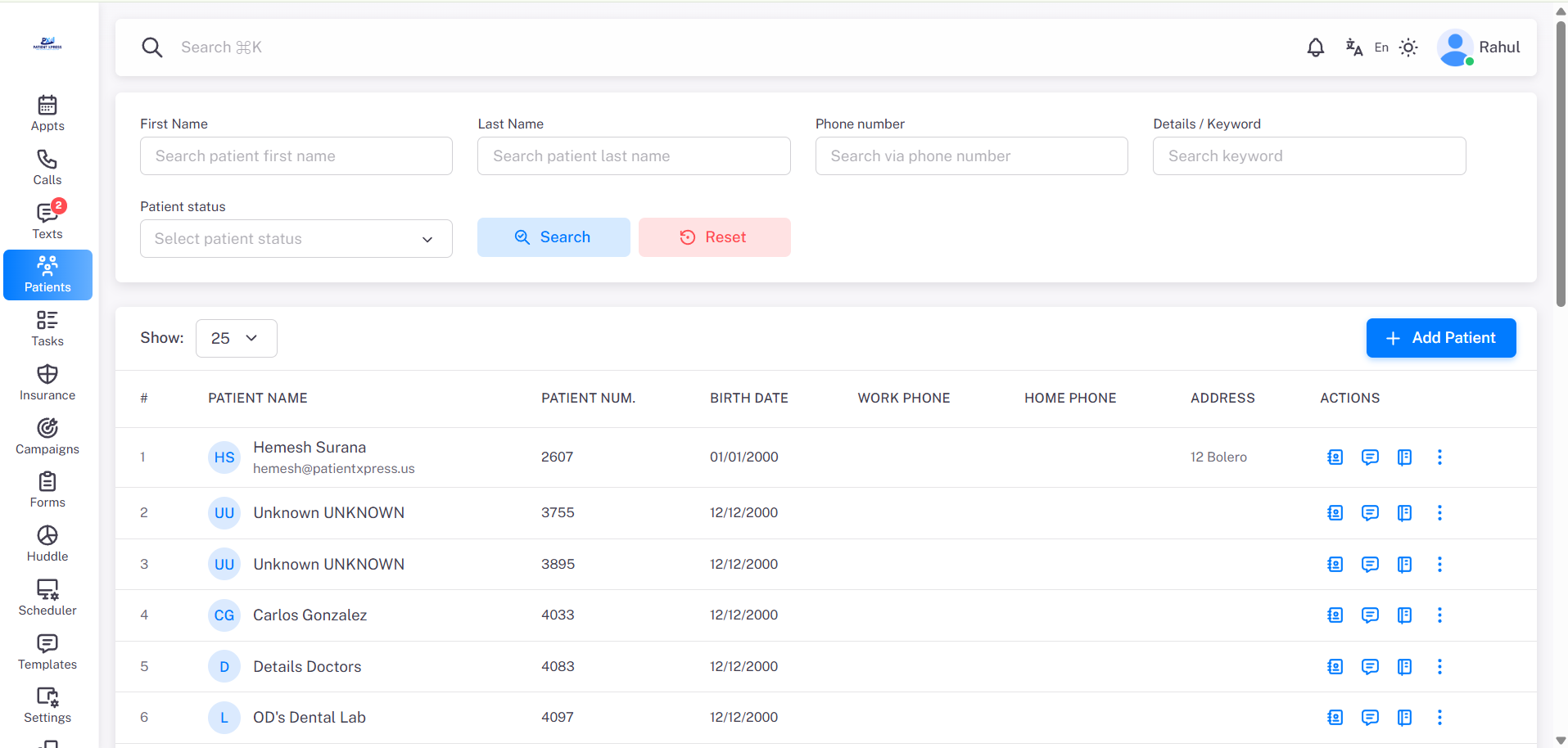Switch to the Patients section

tap(47, 274)
